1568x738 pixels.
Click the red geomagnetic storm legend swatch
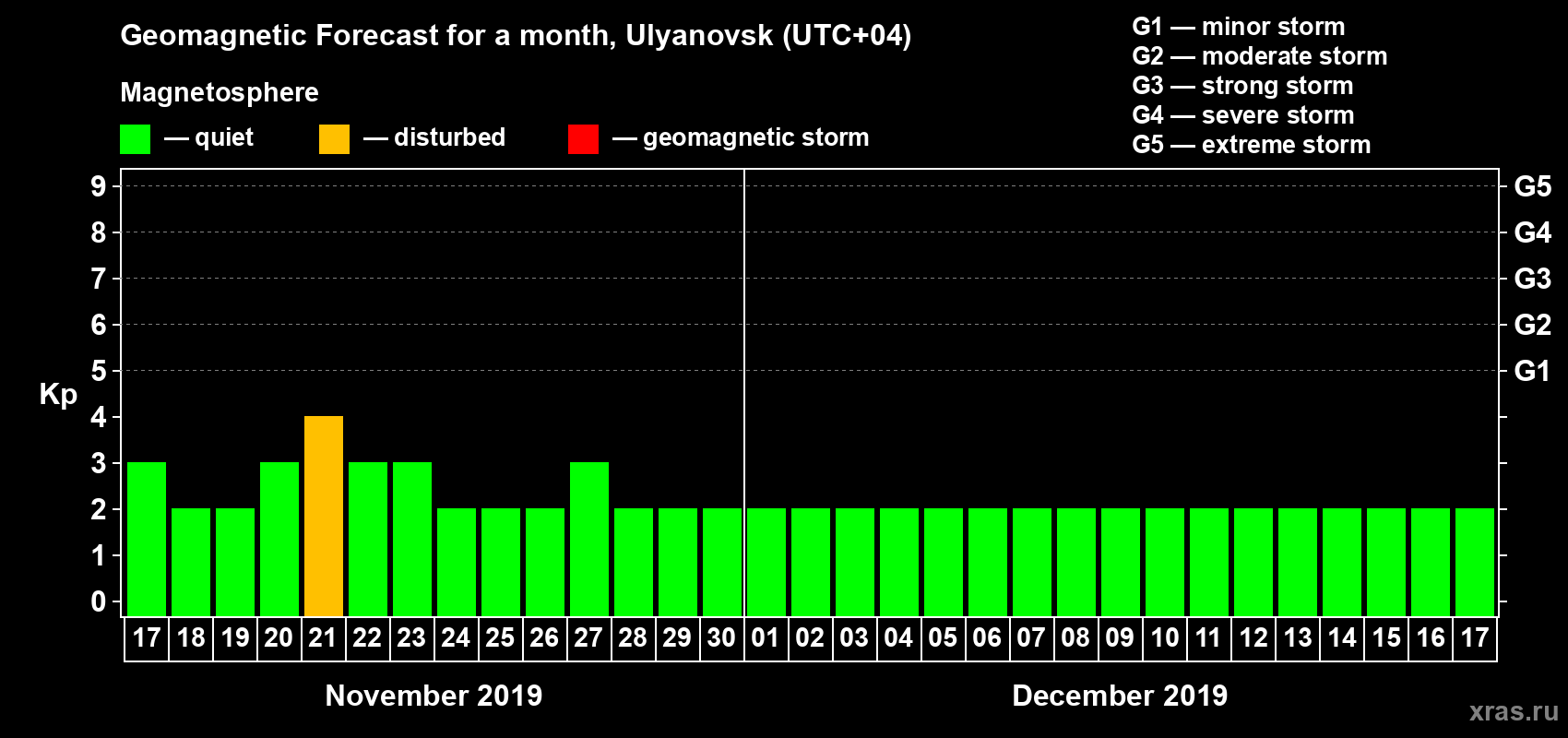coord(583,139)
